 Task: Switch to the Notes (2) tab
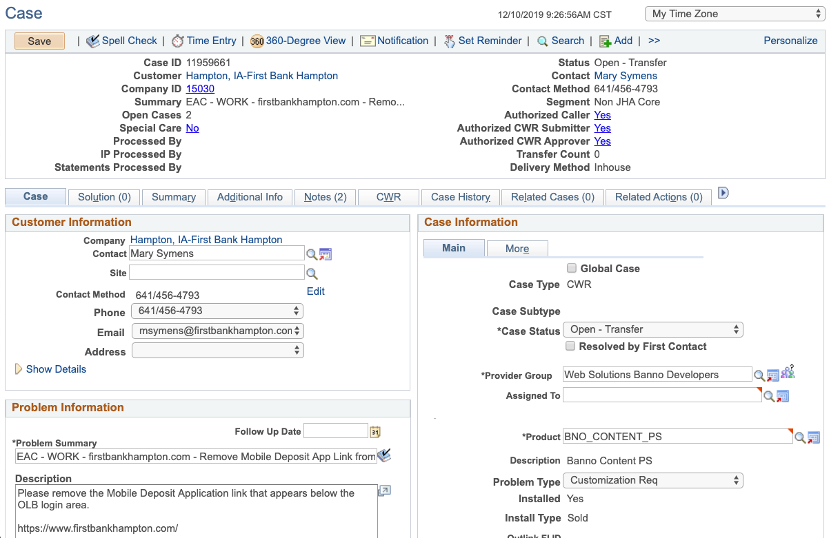(x=325, y=197)
